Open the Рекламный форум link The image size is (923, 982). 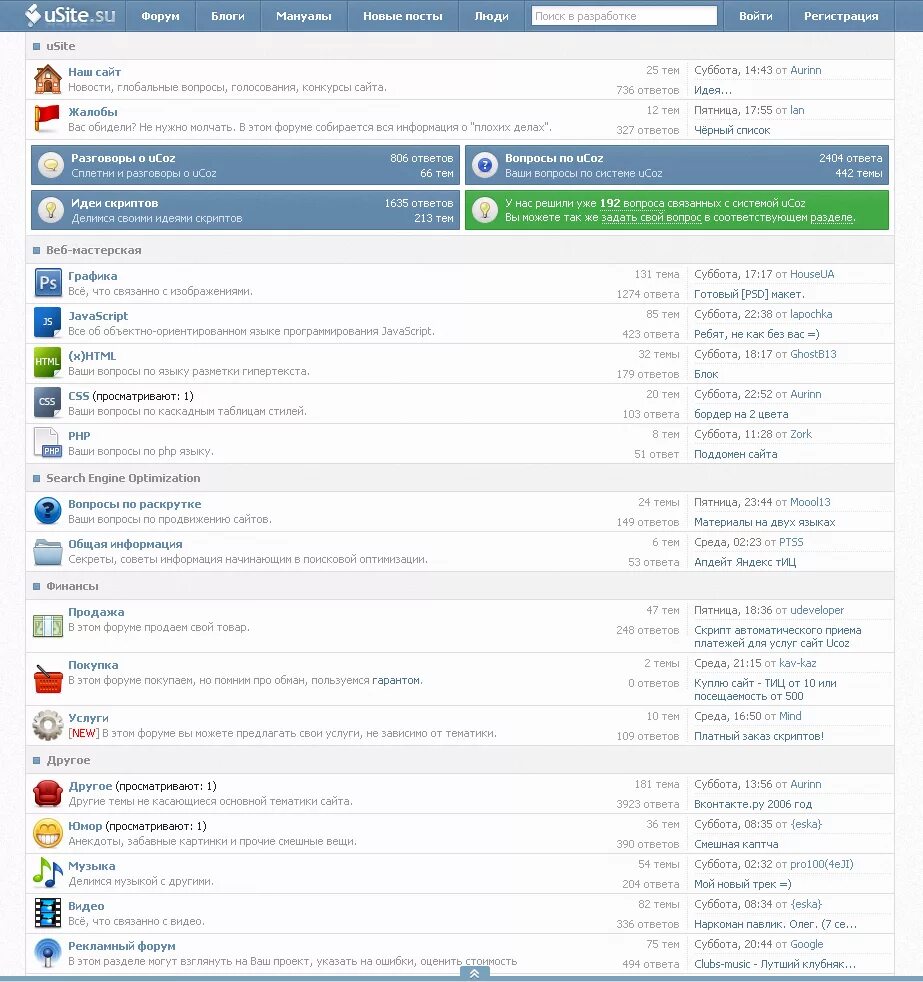122,946
